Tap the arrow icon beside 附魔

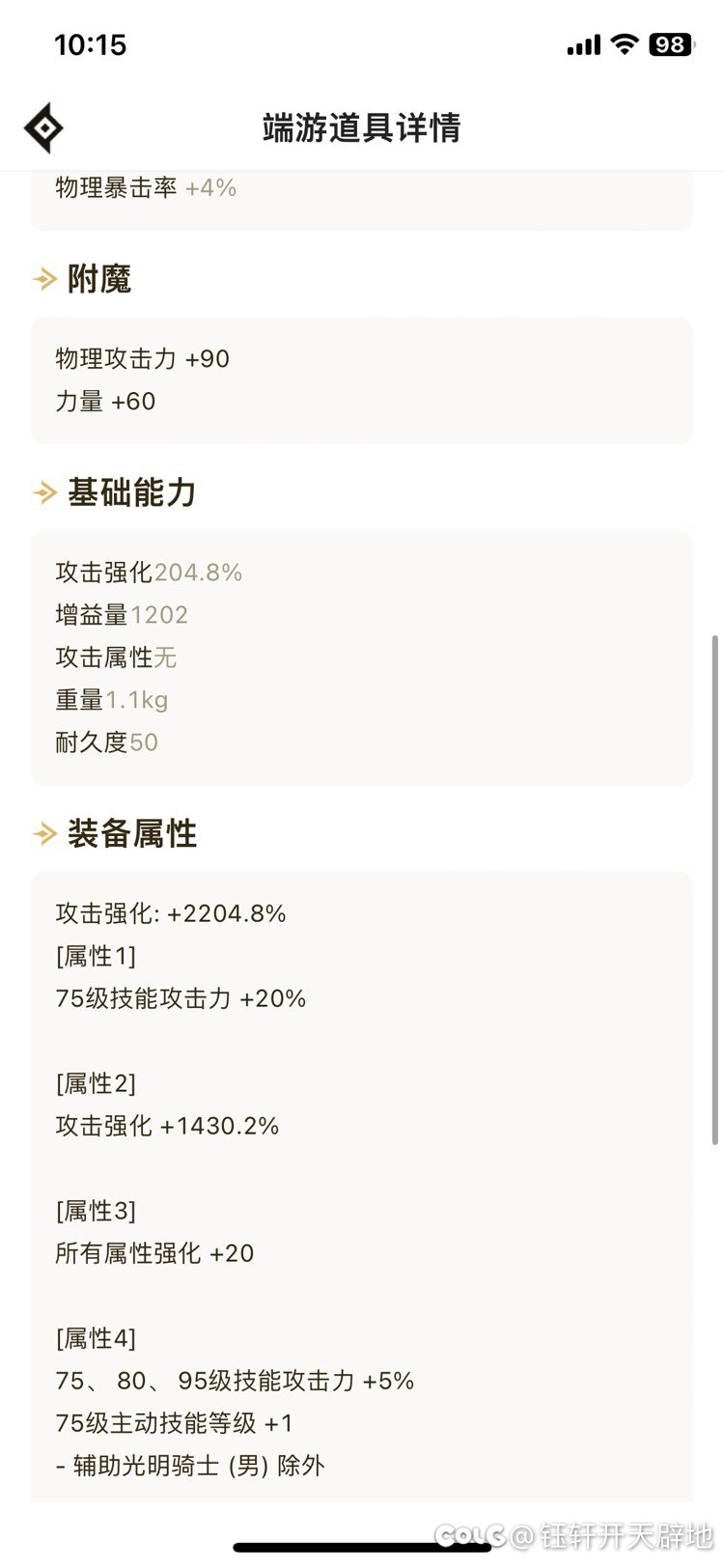pyautogui.click(x=44, y=280)
